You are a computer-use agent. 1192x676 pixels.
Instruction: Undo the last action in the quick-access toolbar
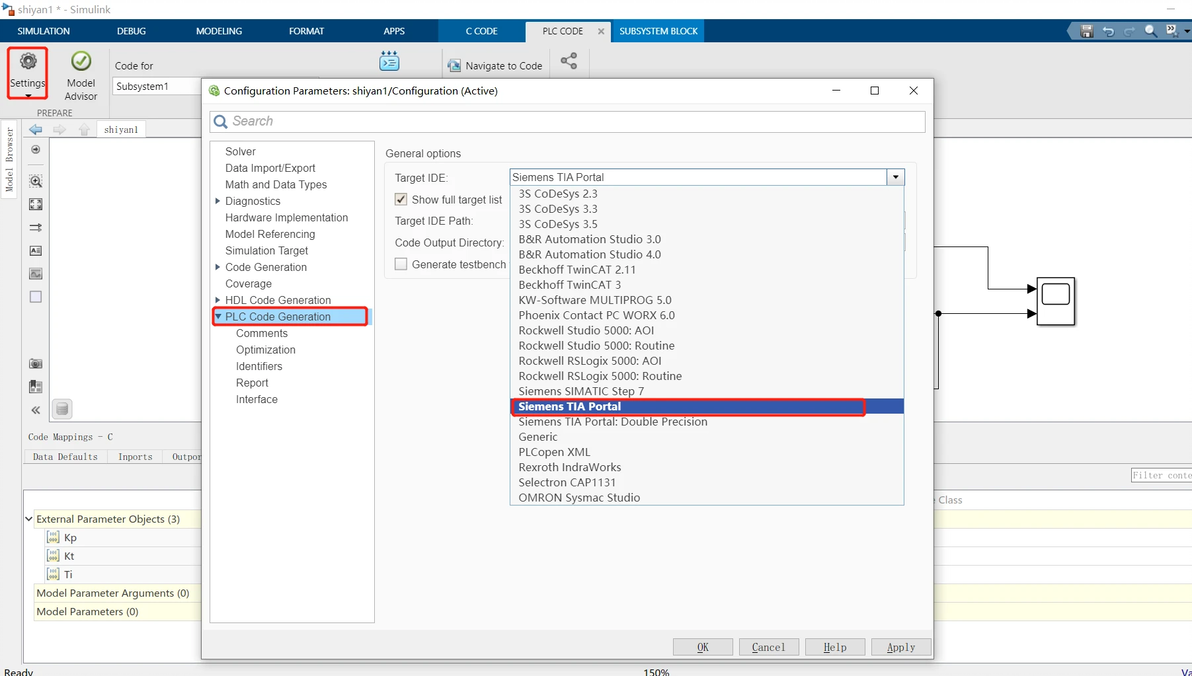1108,31
